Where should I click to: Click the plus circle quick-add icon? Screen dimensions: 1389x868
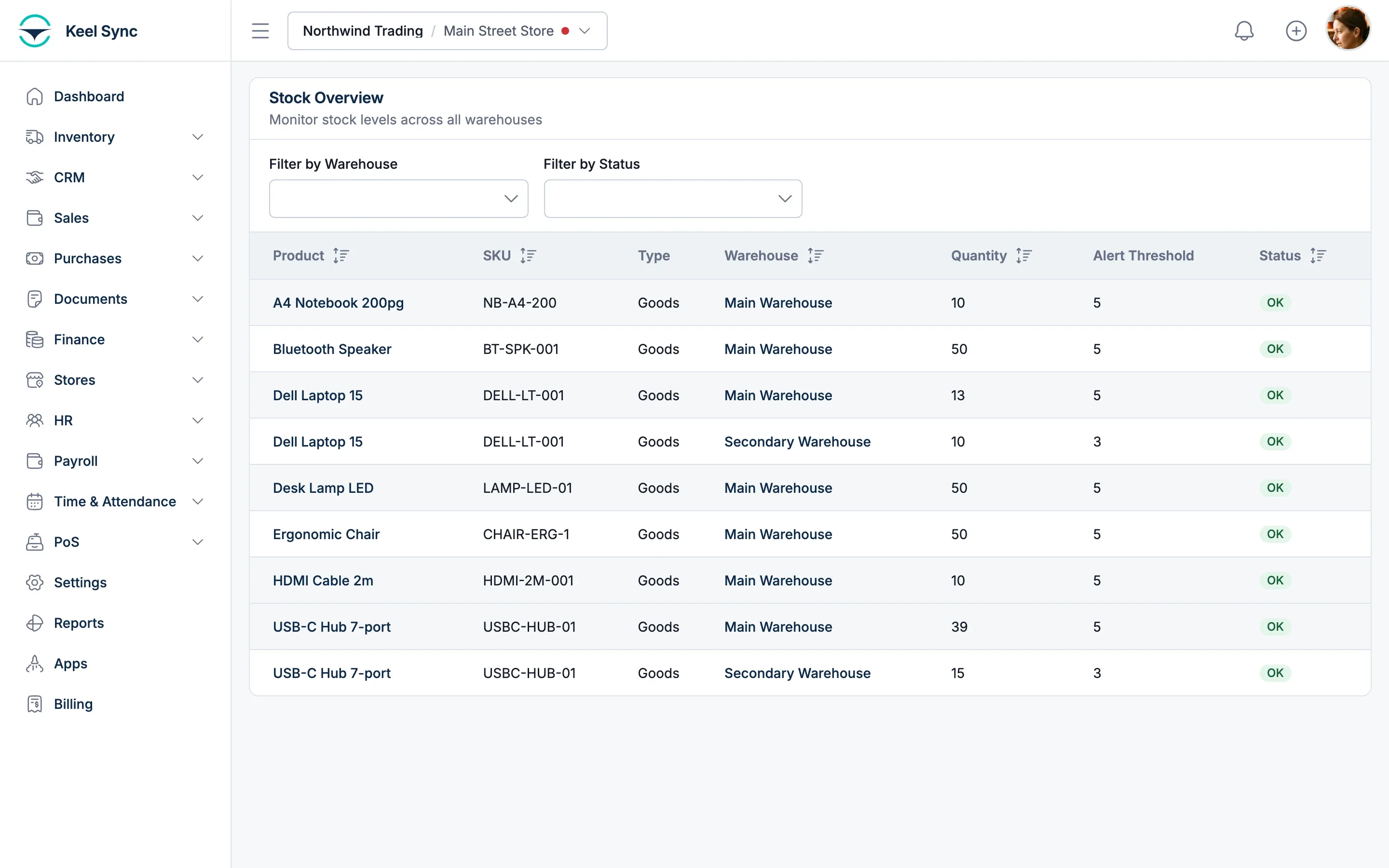tap(1296, 31)
